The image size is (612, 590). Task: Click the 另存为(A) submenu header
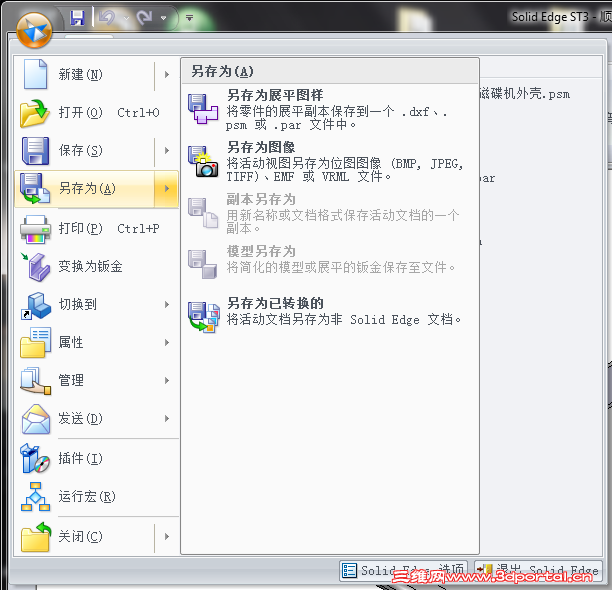point(330,71)
